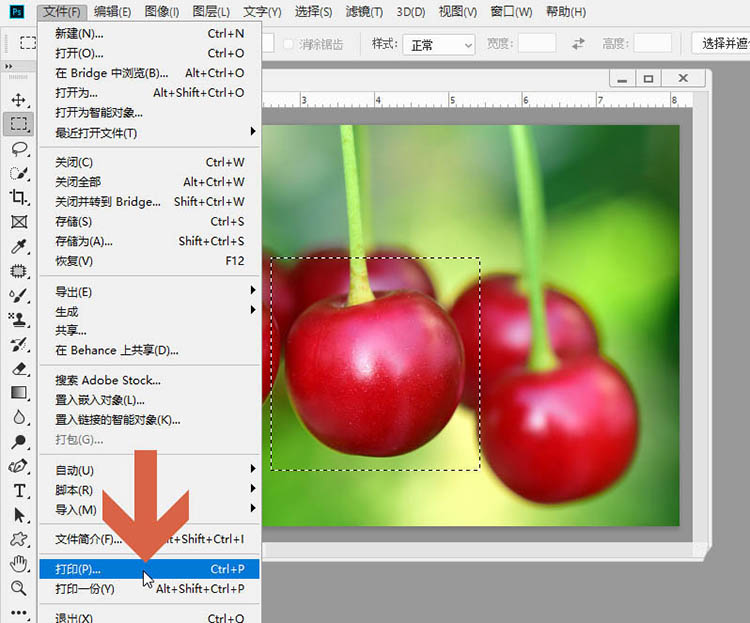Select the Brush tool

point(19,295)
